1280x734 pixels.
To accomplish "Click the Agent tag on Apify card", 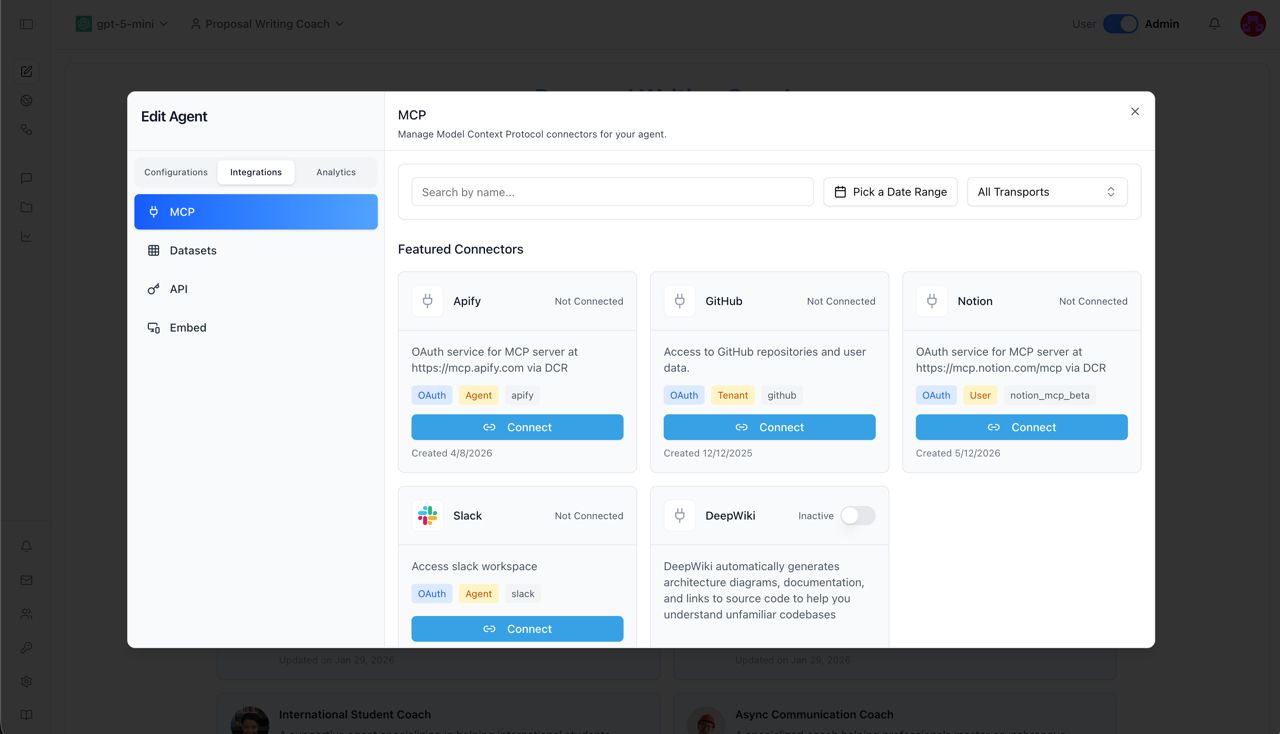I will (x=479, y=395).
